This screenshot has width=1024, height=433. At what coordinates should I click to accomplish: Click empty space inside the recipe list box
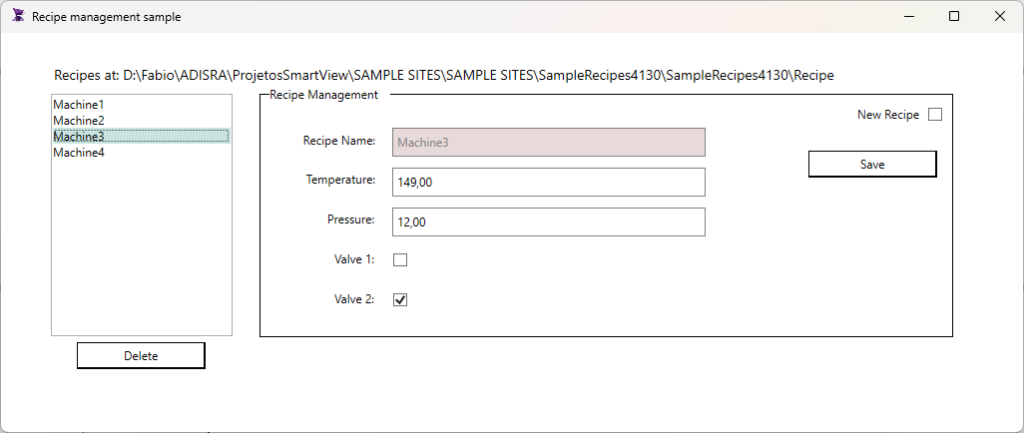[x=141, y=250]
